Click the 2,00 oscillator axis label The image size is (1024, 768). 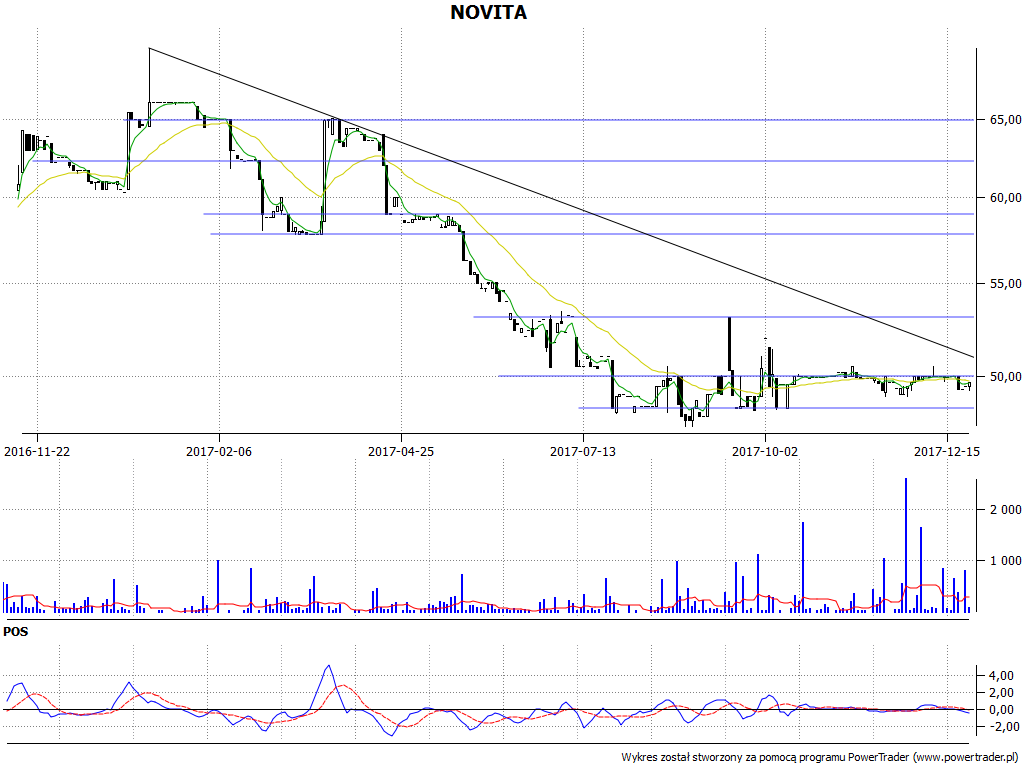(1002, 692)
